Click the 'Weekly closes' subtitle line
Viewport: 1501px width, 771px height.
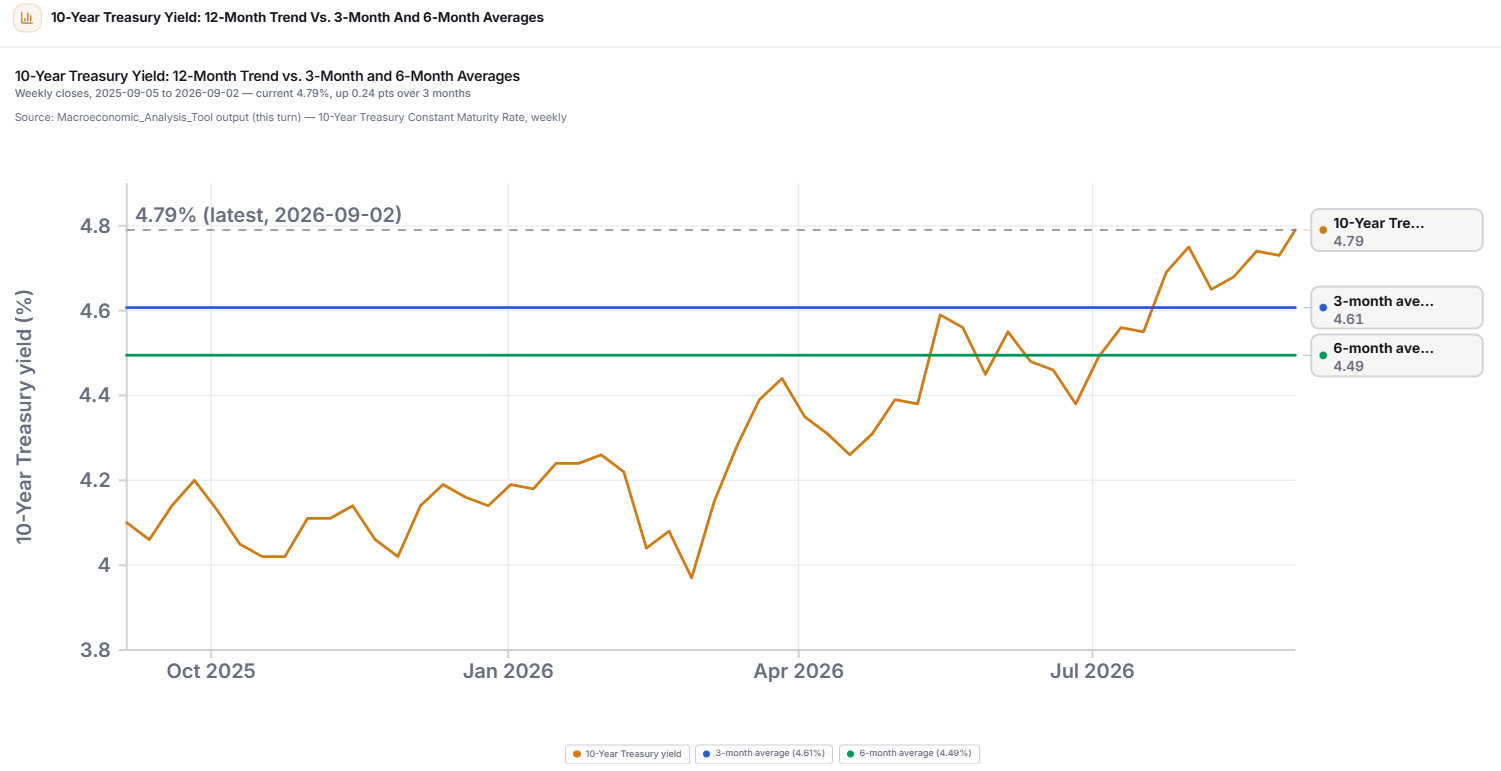tap(243, 93)
